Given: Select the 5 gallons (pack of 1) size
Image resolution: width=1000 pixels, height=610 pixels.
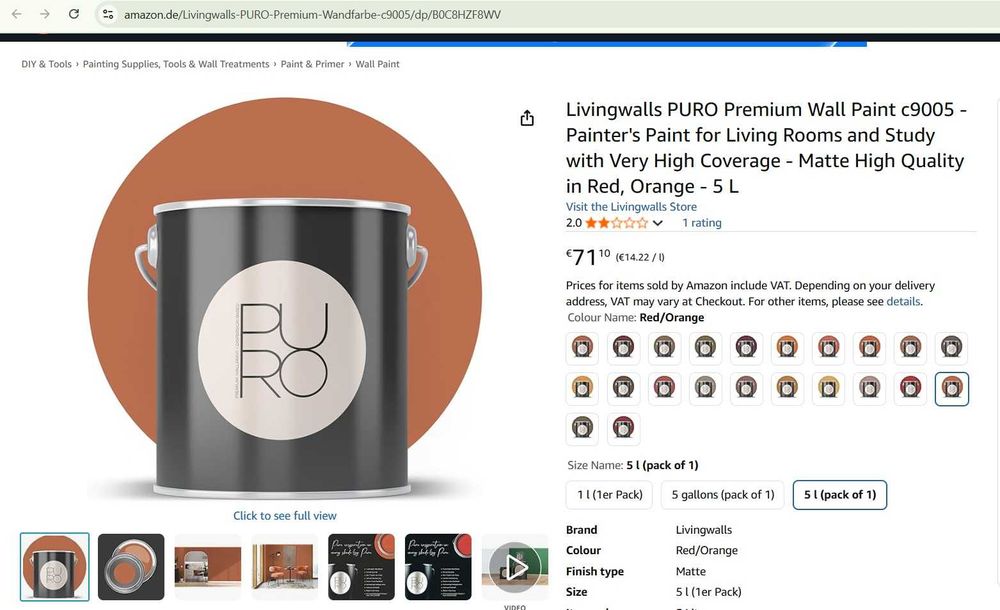Looking at the screenshot, I should tap(723, 495).
